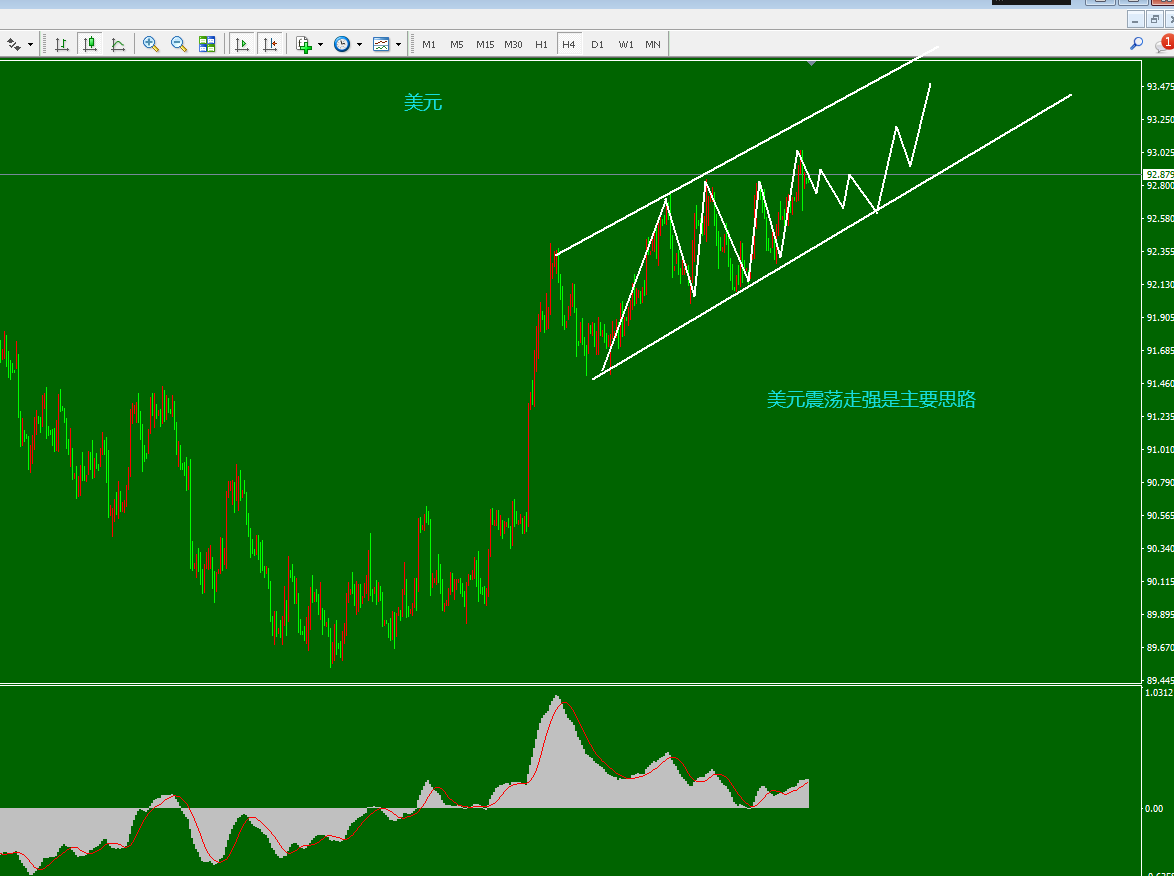Open the chart periods clock icon

pos(342,44)
